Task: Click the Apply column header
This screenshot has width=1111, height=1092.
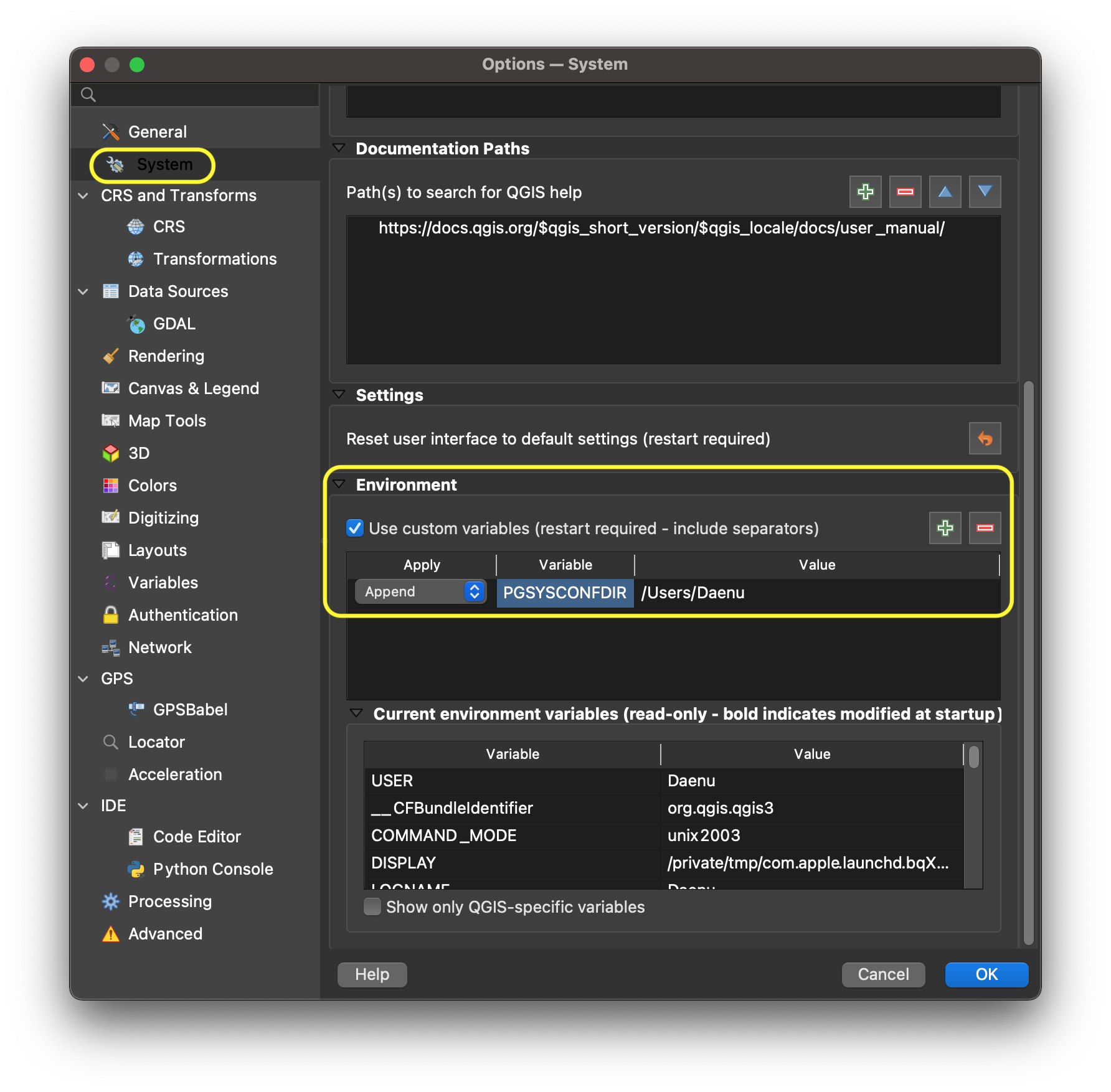Action: coord(422,565)
